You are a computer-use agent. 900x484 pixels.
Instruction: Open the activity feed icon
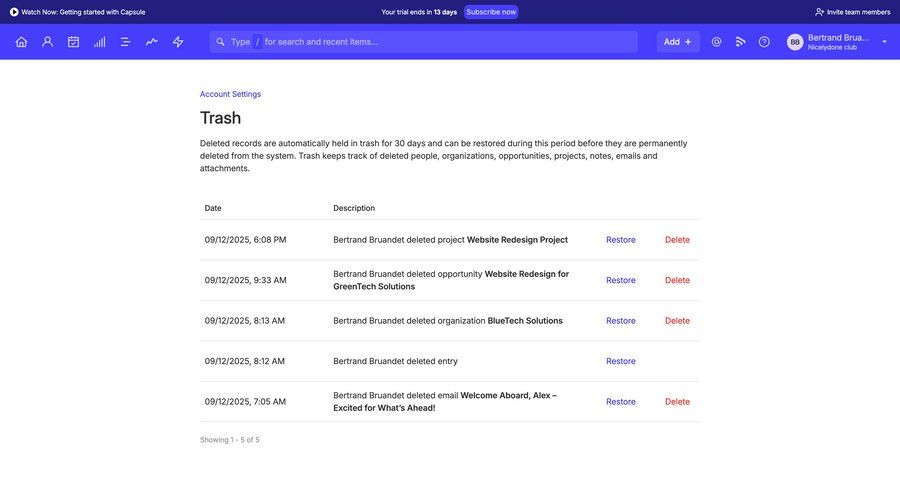tap(740, 42)
